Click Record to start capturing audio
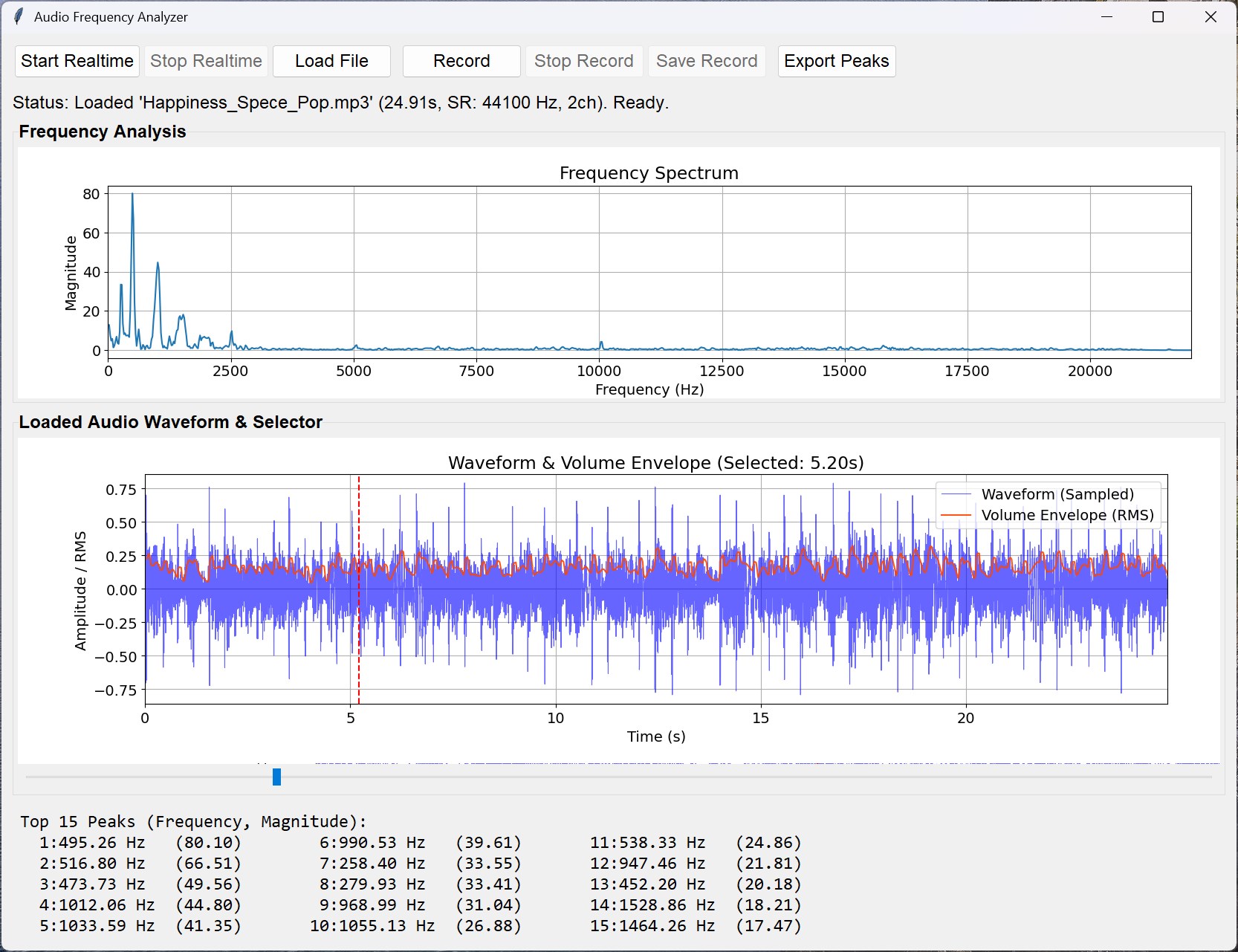Screen dimensions: 1238x952 (461, 61)
